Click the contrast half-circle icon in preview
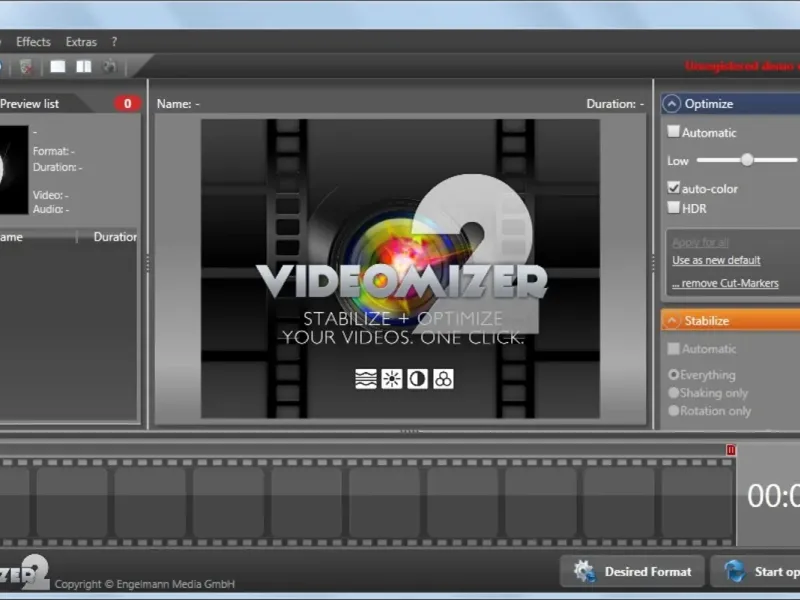The image size is (800, 600). pyautogui.click(x=417, y=379)
